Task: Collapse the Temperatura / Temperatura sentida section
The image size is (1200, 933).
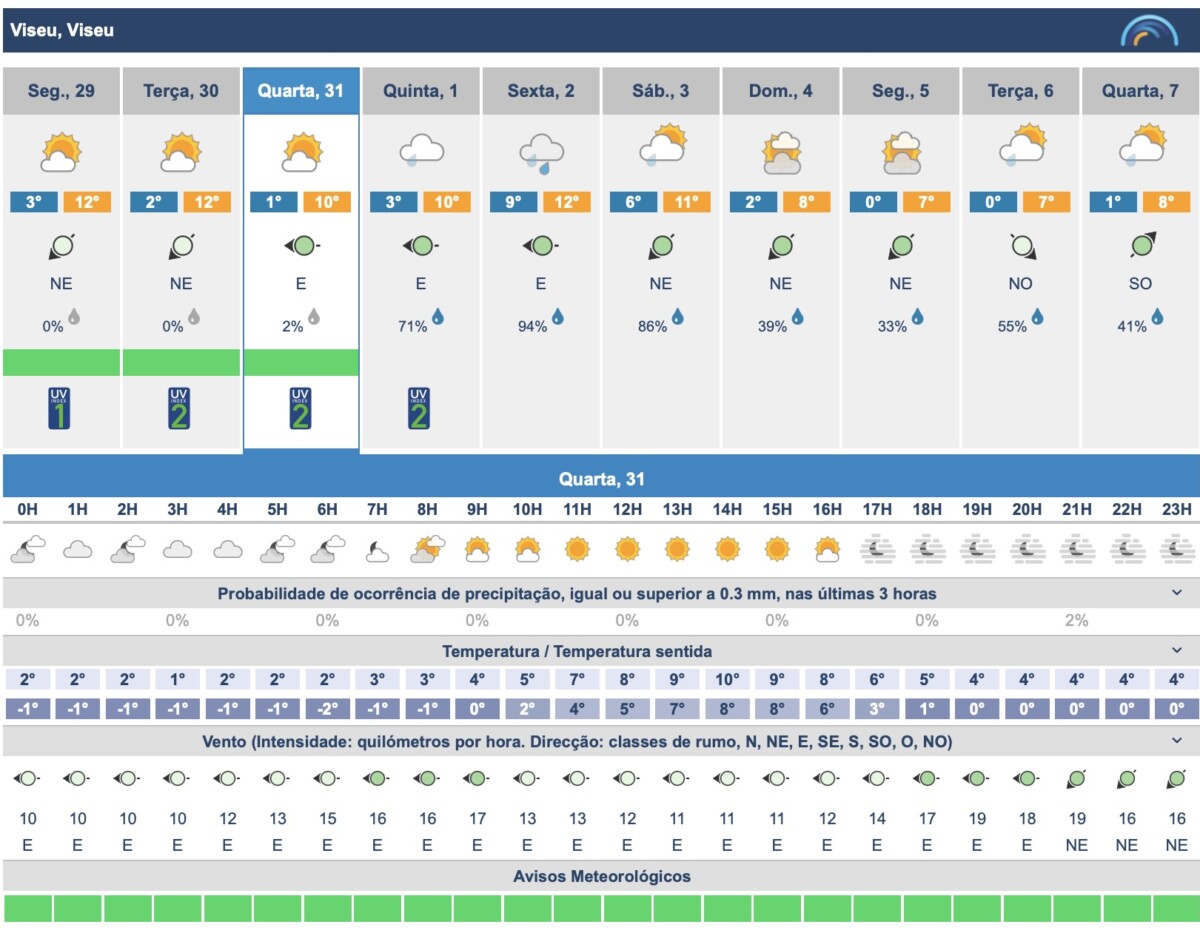Action: point(1177,651)
